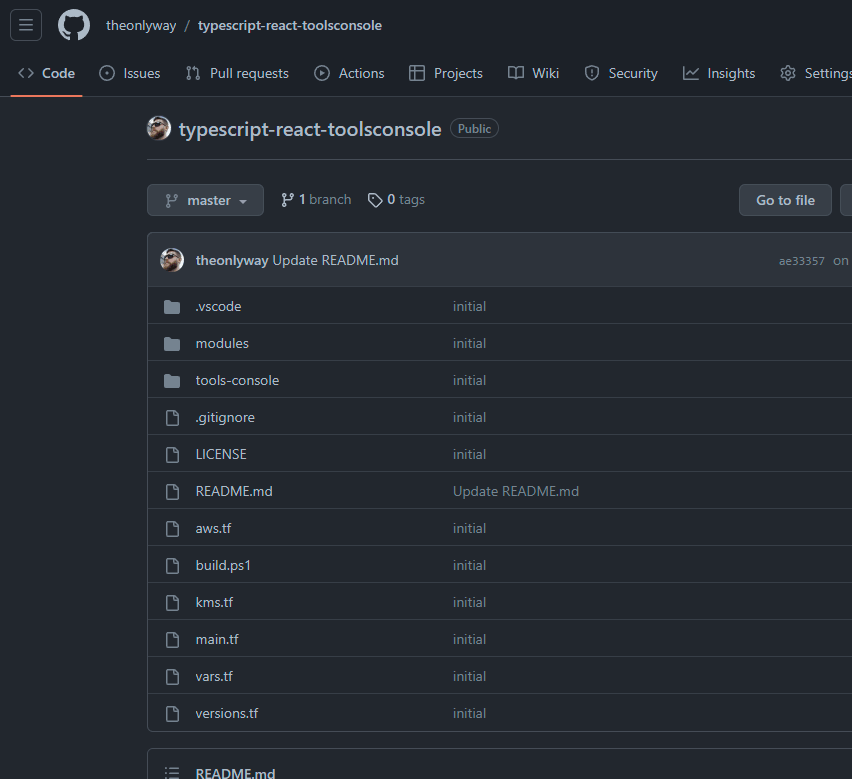Click the theonlyway commit author avatar
Screen dimensions: 852x779
click(172, 260)
